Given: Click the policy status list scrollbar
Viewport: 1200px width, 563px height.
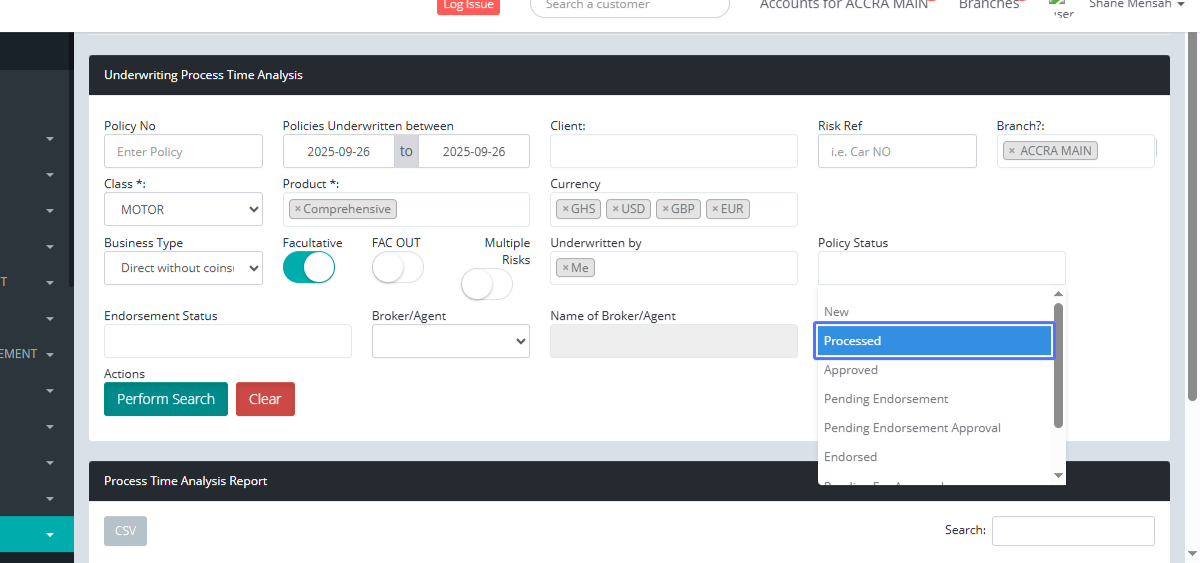Looking at the screenshot, I should (x=1059, y=365).
